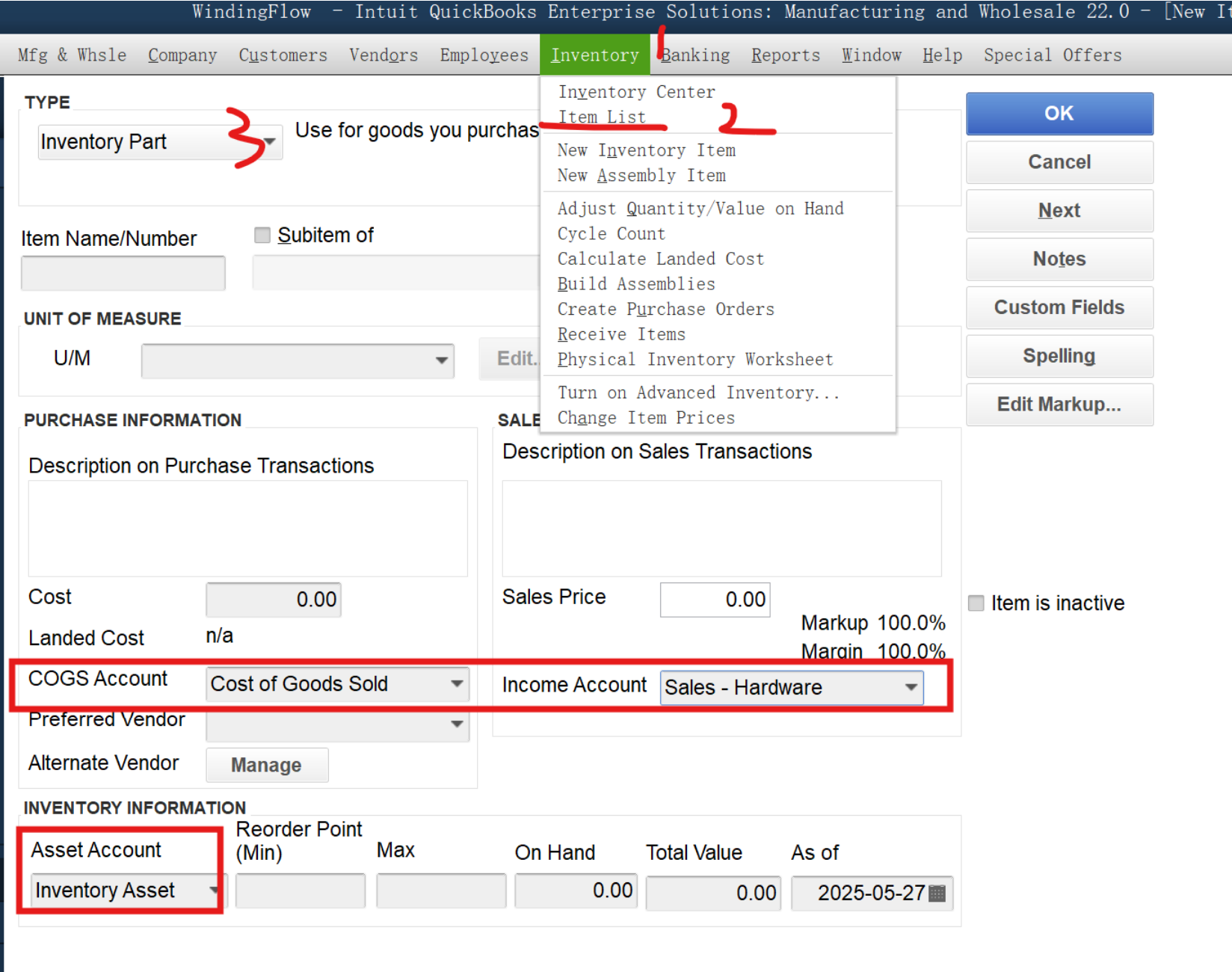
Task: Choose Inventory Center from the menu
Action: (x=637, y=92)
